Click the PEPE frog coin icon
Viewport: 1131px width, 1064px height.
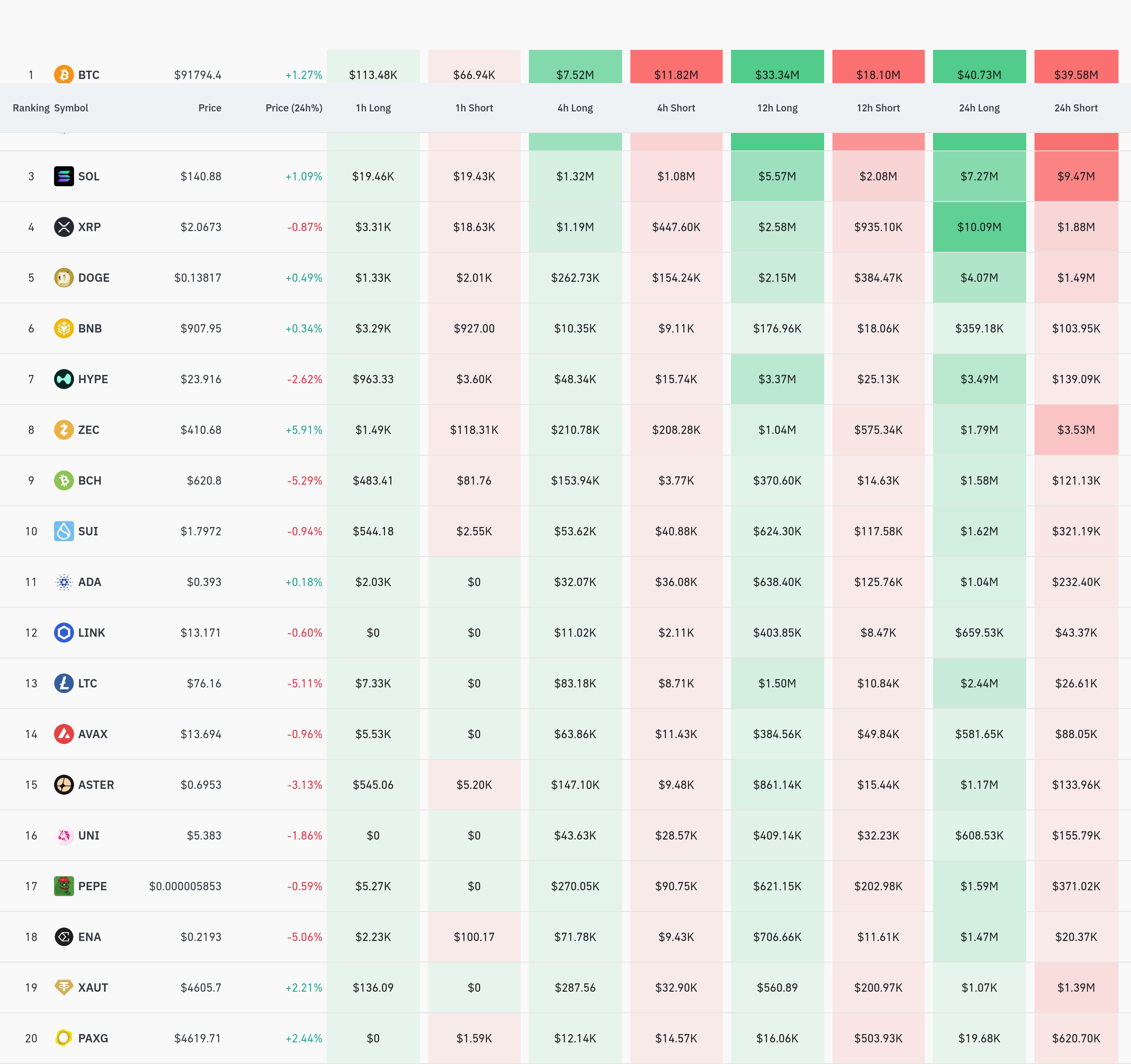click(x=64, y=886)
